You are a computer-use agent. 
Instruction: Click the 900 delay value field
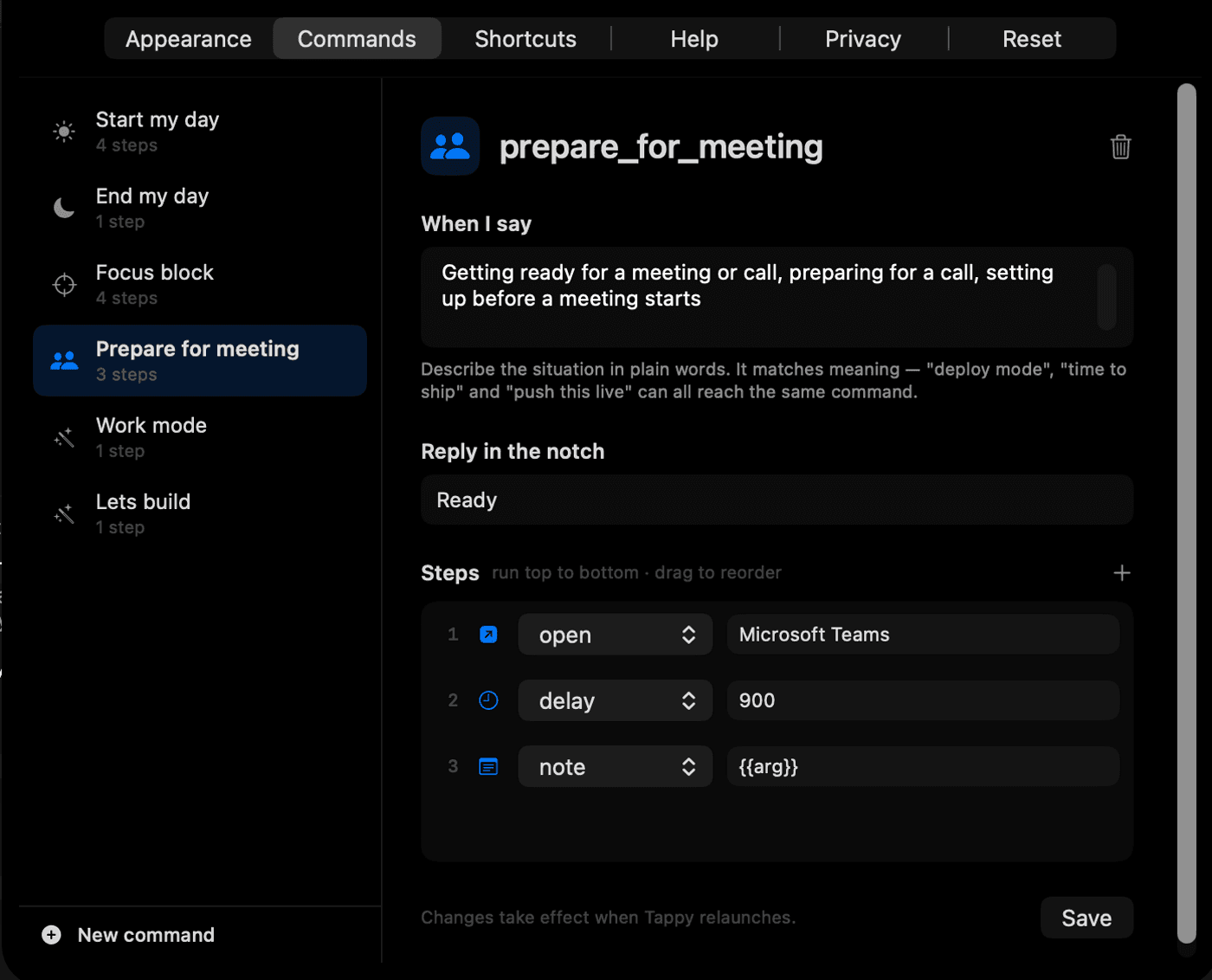pyautogui.click(x=923, y=700)
